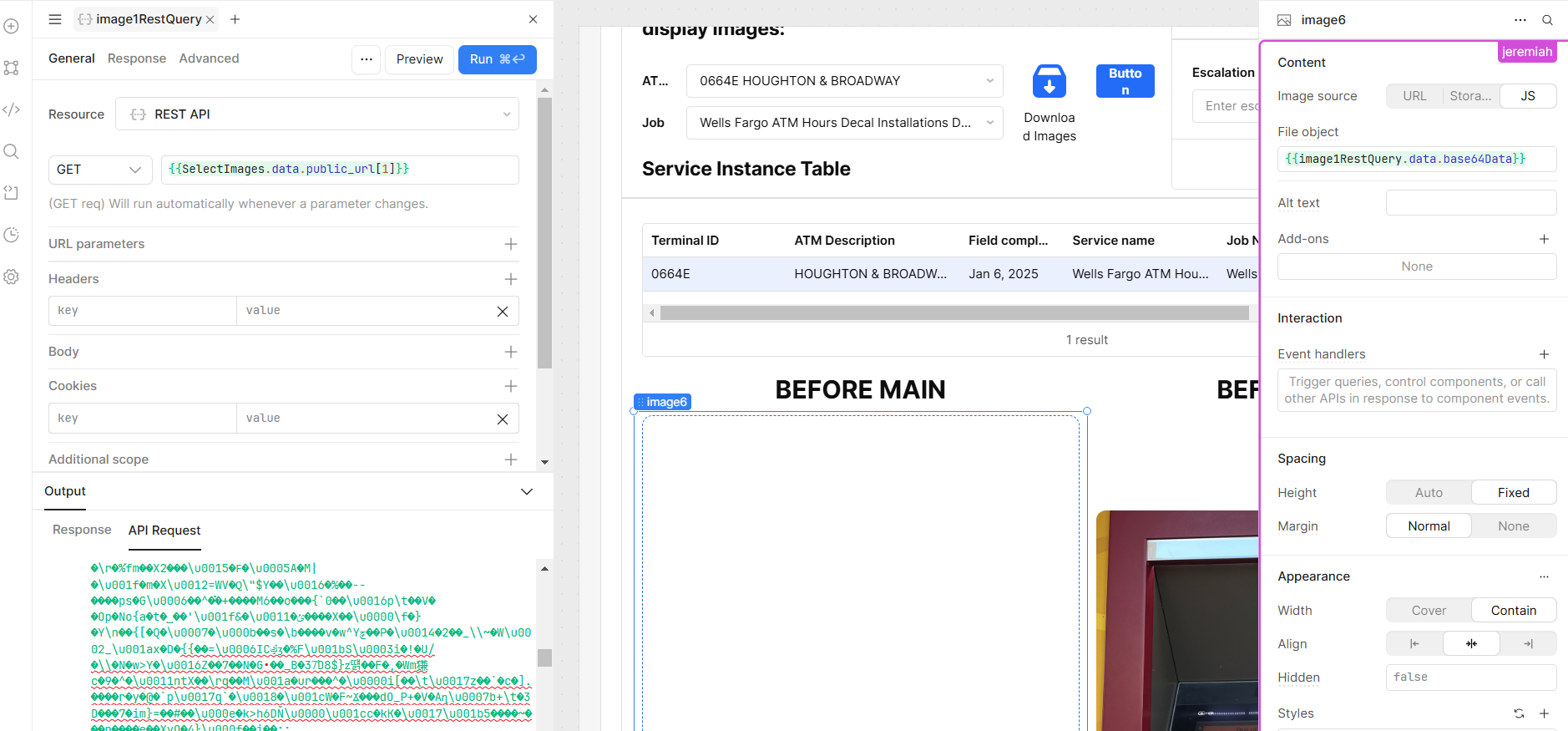
Task: Click the table horizontal scrollbar
Action: coord(954,312)
